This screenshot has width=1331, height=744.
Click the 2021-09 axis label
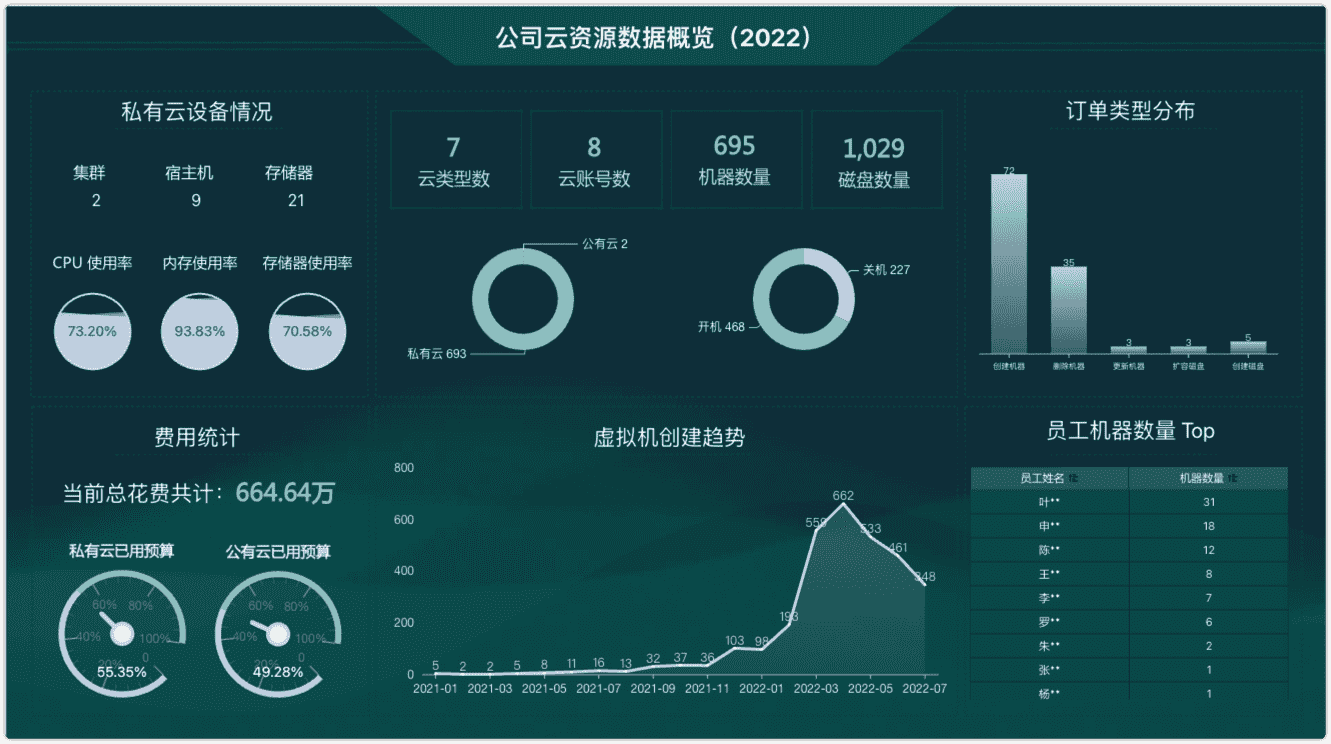tap(653, 688)
